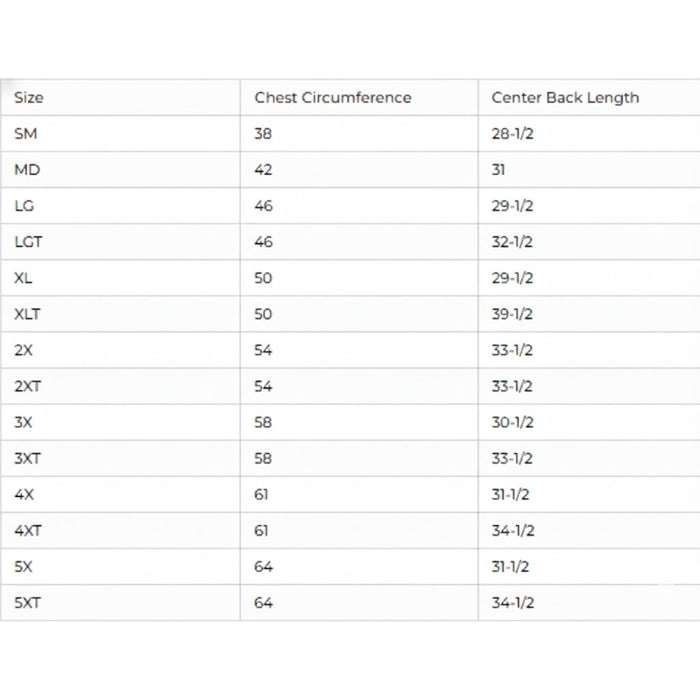Click the XL size label
The height and width of the screenshot is (700, 700).
[24, 278]
